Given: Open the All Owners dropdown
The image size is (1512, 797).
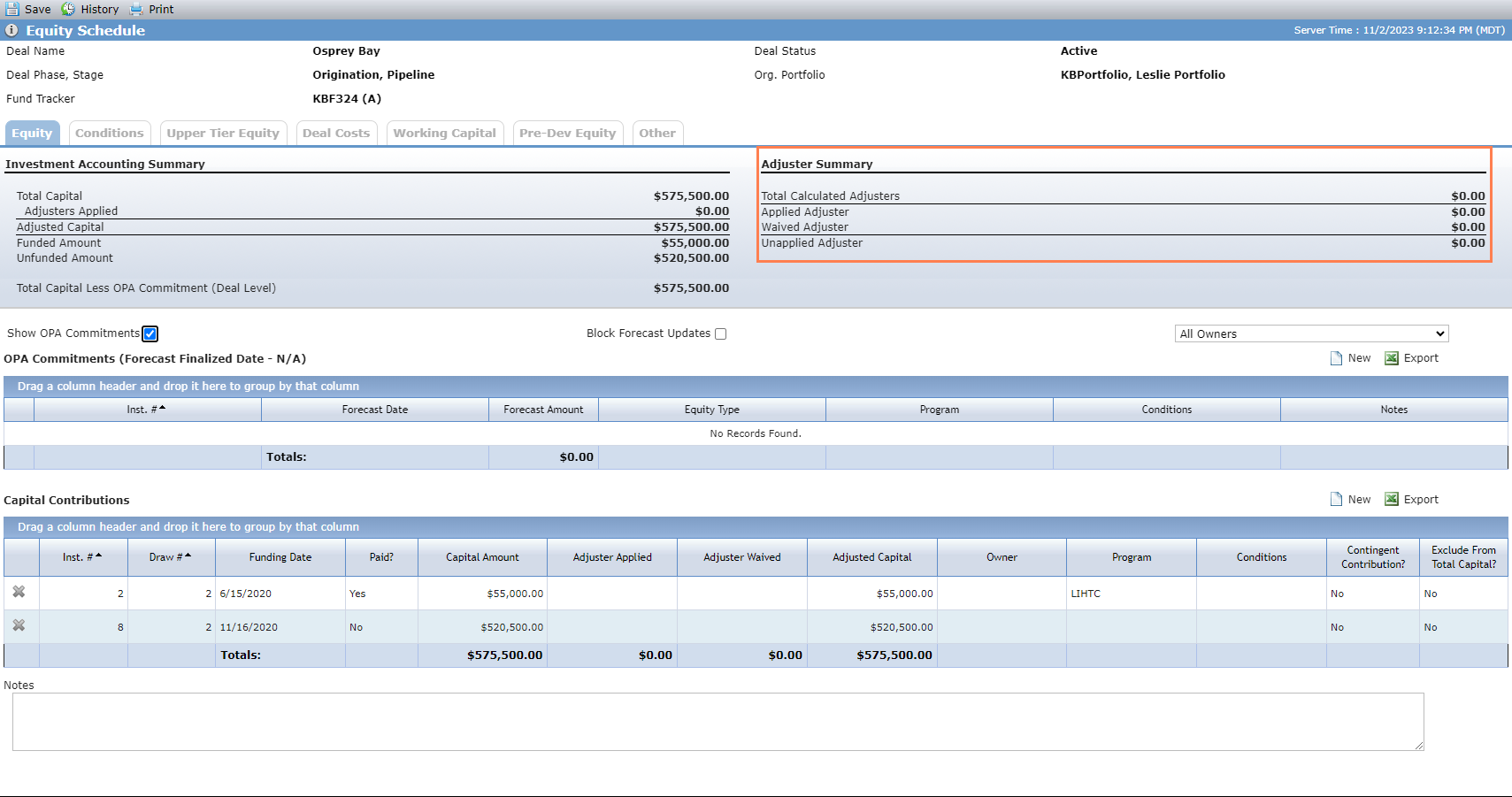Looking at the screenshot, I should click(1312, 333).
